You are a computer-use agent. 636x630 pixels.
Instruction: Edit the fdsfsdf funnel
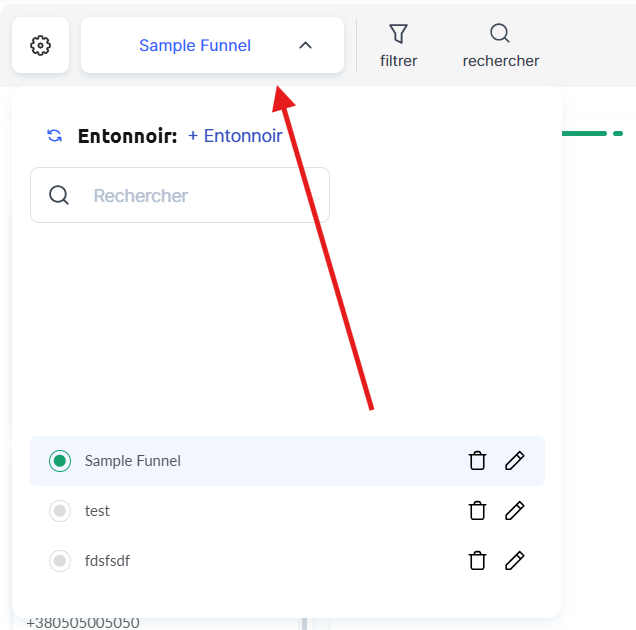coord(514,561)
